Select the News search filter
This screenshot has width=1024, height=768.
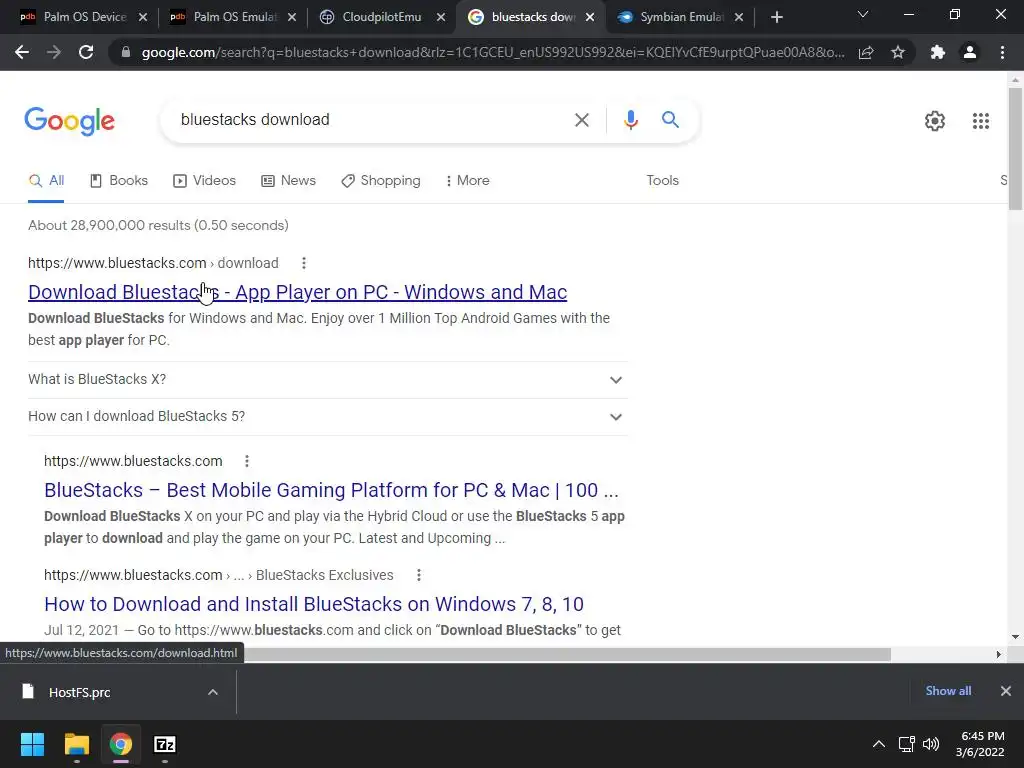[x=289, y=181]
